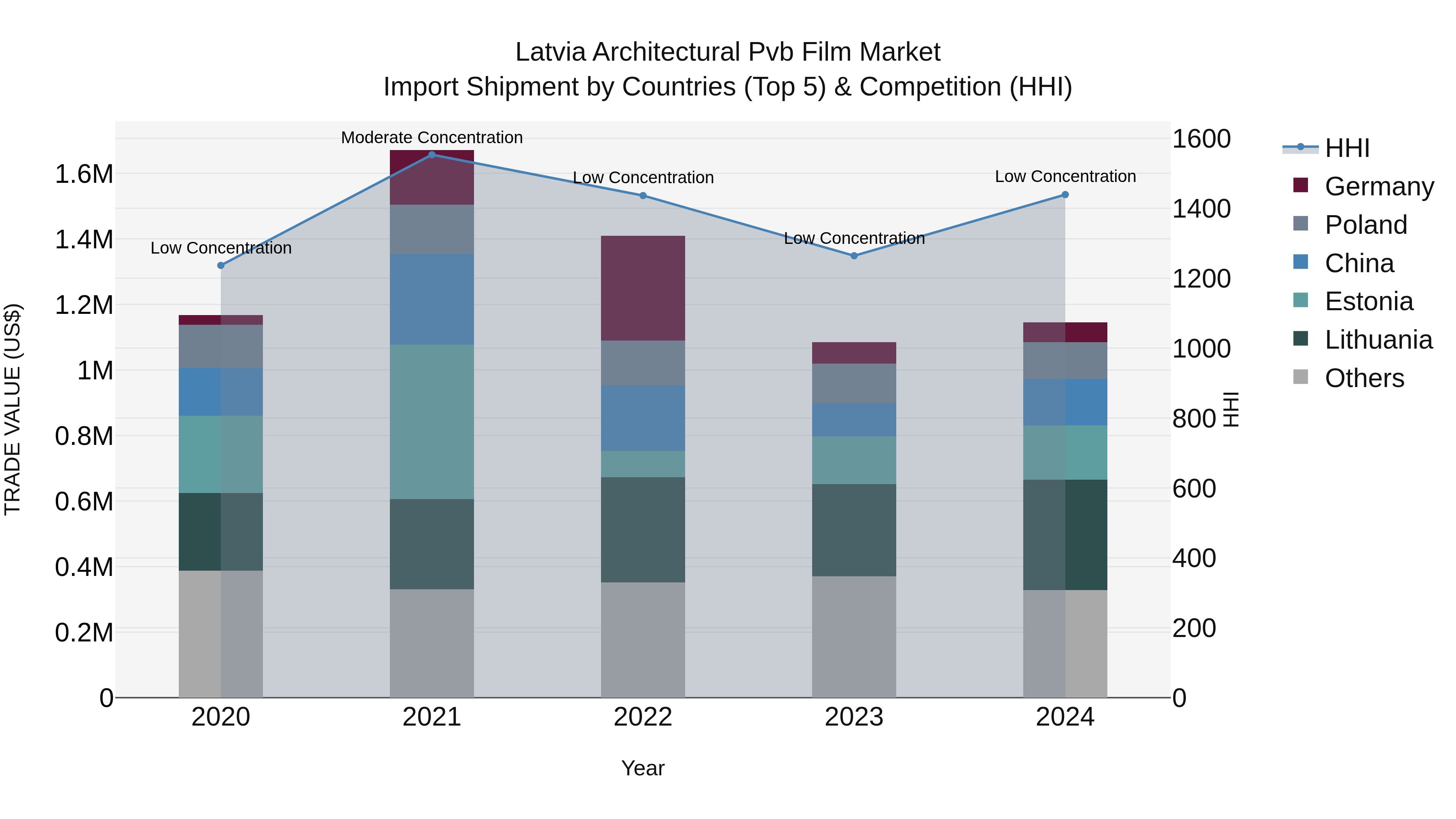
Task: Click the '800' right axis tick
Action: click(1194, 419)
